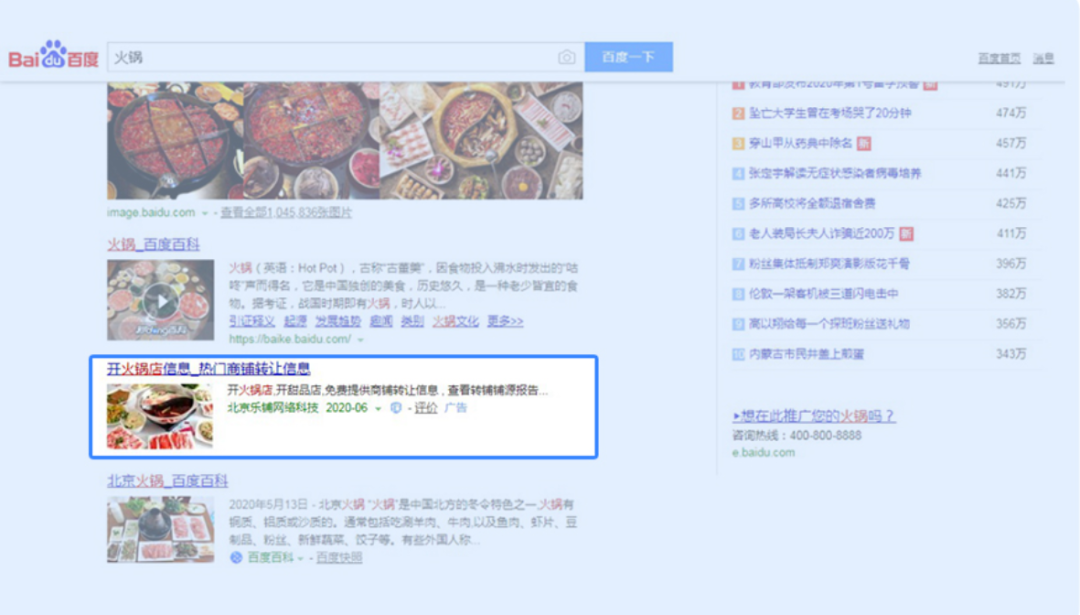Open hot search 张定宇解读无症状感染者病毒培养
Viewport: 1080px width, 615px height.
[x=835, y=173]
